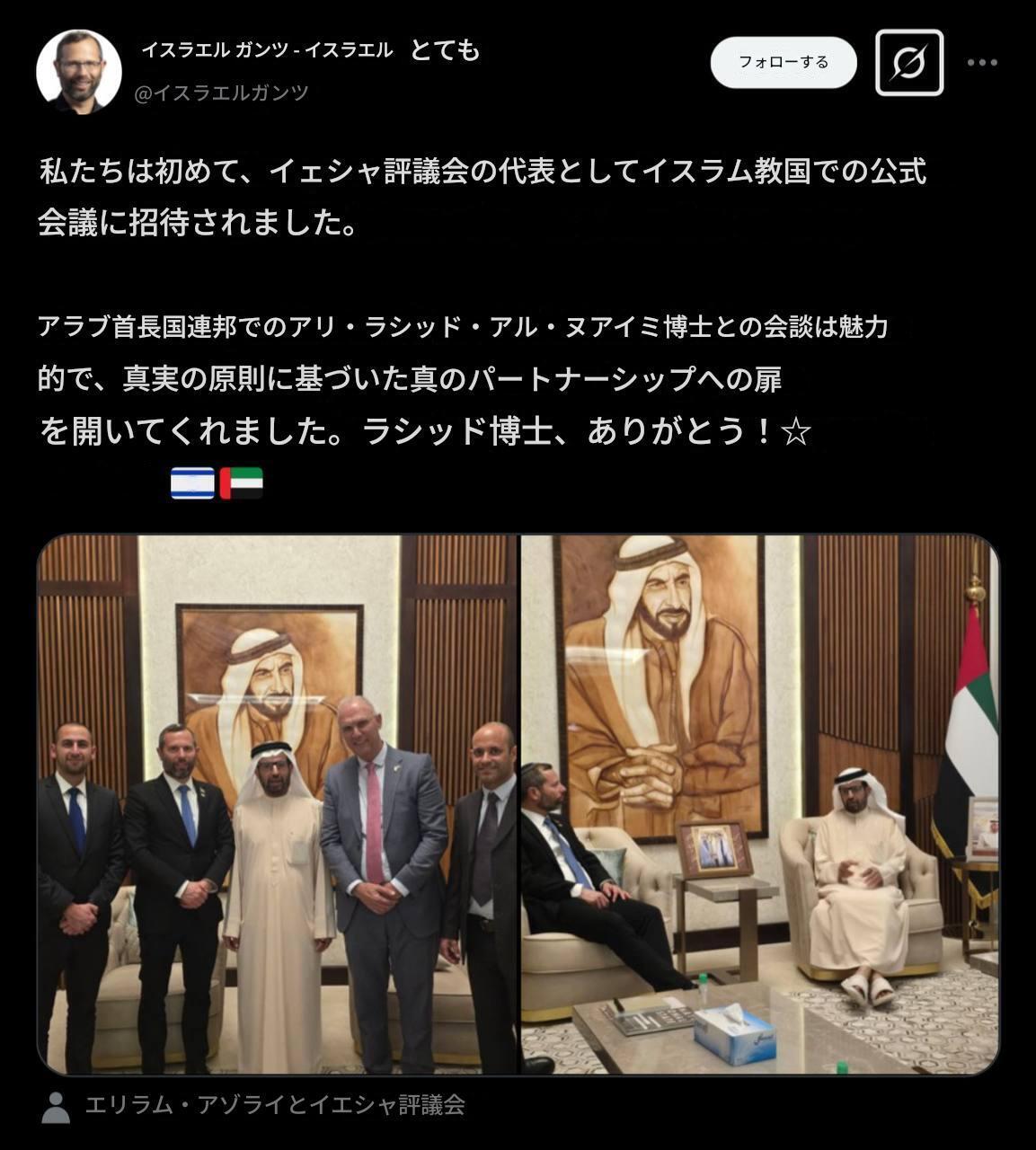Click the tweet's first paragraph text
The height and width of the screenshot is (1150, 1036).
[482, 196]
